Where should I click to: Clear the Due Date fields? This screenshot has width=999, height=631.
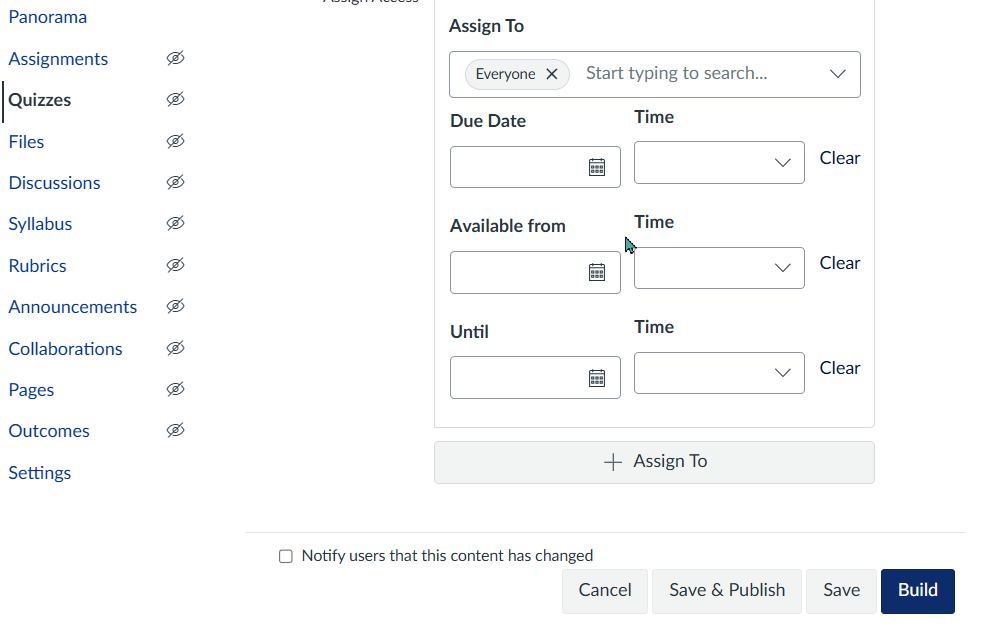(x=839, y=158)
